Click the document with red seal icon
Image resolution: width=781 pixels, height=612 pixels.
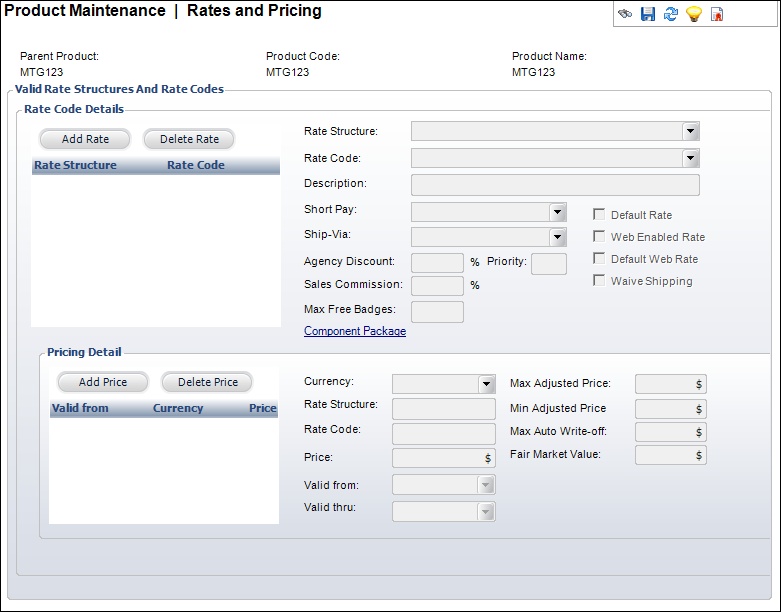pyautogui.click(x=717, y=14)
